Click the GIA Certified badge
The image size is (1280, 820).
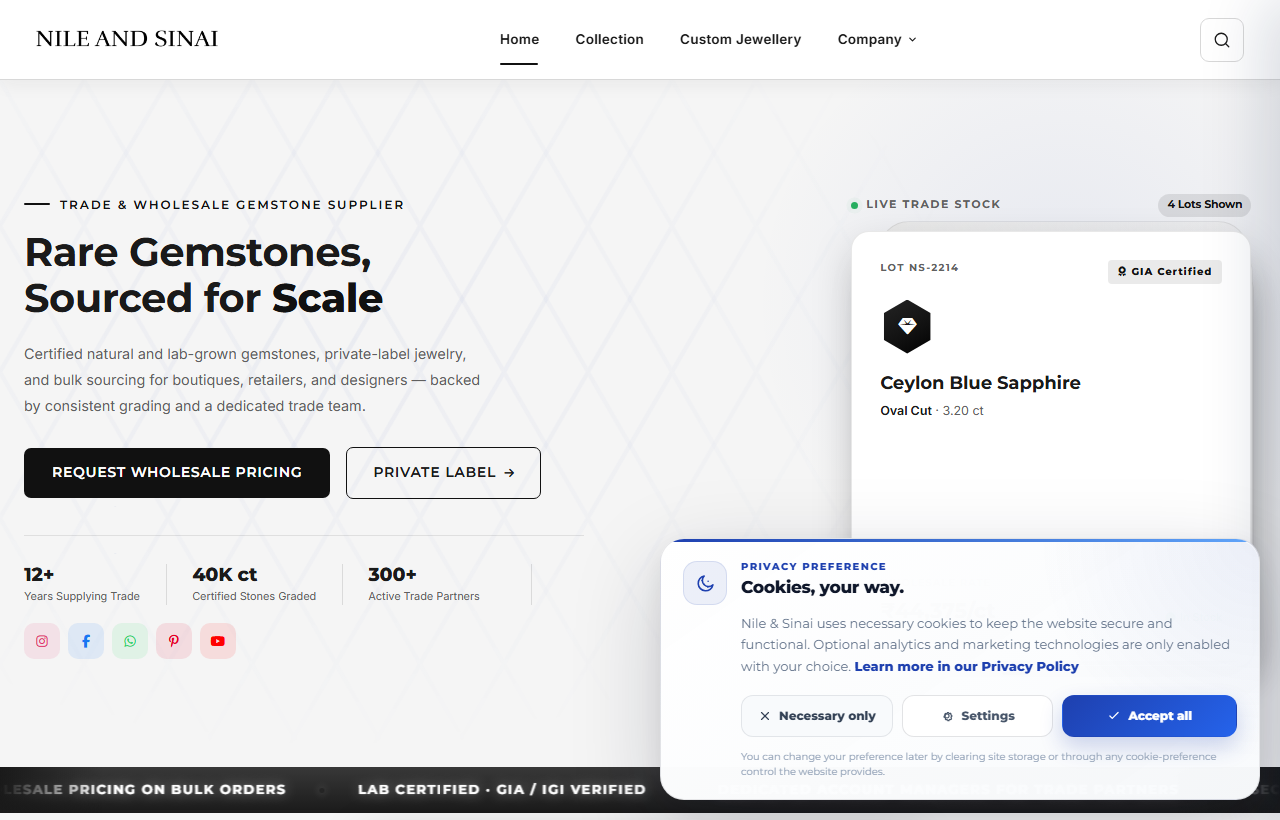click(1164, 271)
